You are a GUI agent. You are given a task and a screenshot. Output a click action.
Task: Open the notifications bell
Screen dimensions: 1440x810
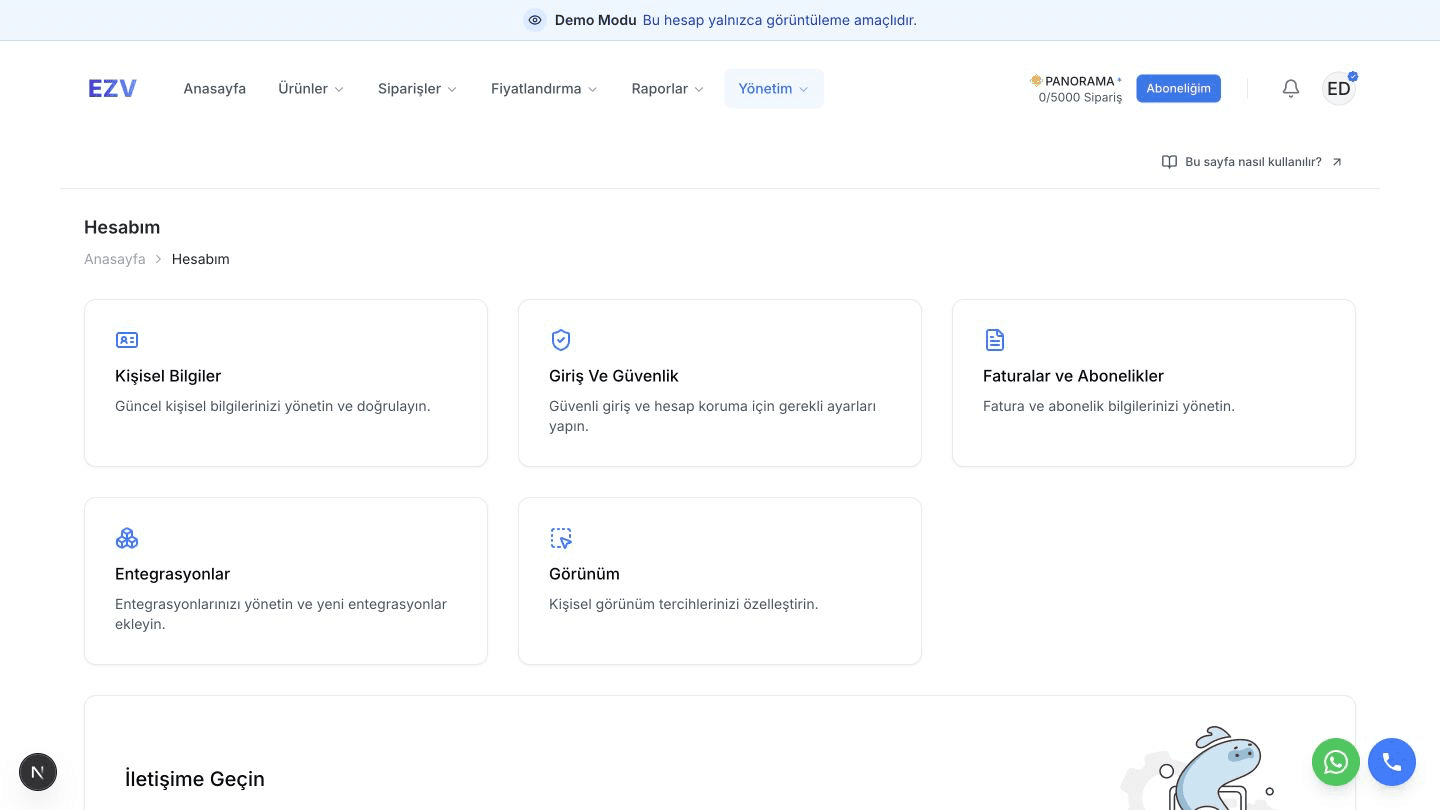coord(1291,88)
